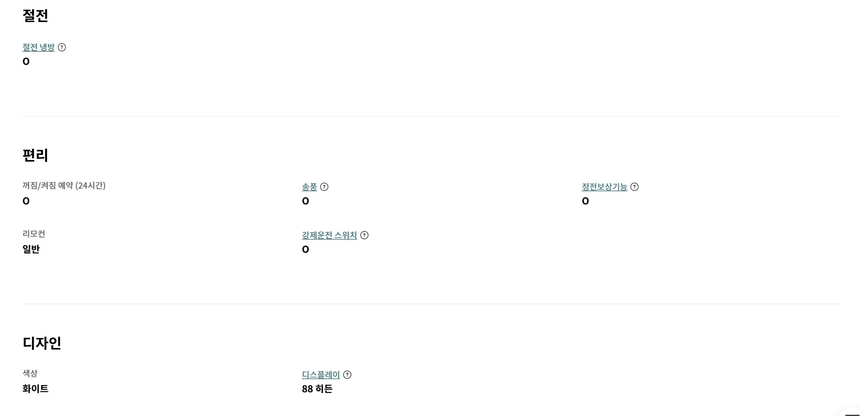Click the 리모컨 spec label
This screenshot has height=416, width=860.
click(34, 234)
